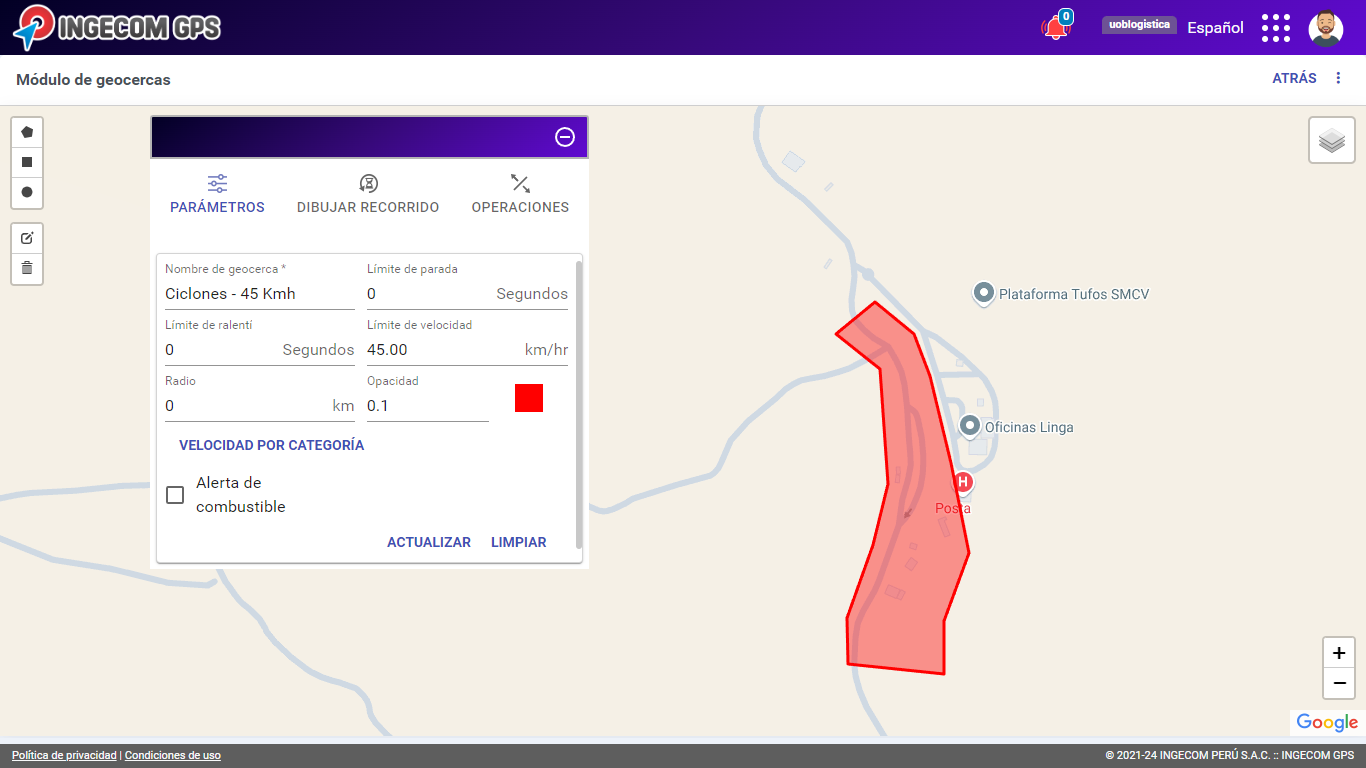Enable Alerta de combustible checkbox
The width and height of the screenshot is (1366, 768).
coord(175,495)
